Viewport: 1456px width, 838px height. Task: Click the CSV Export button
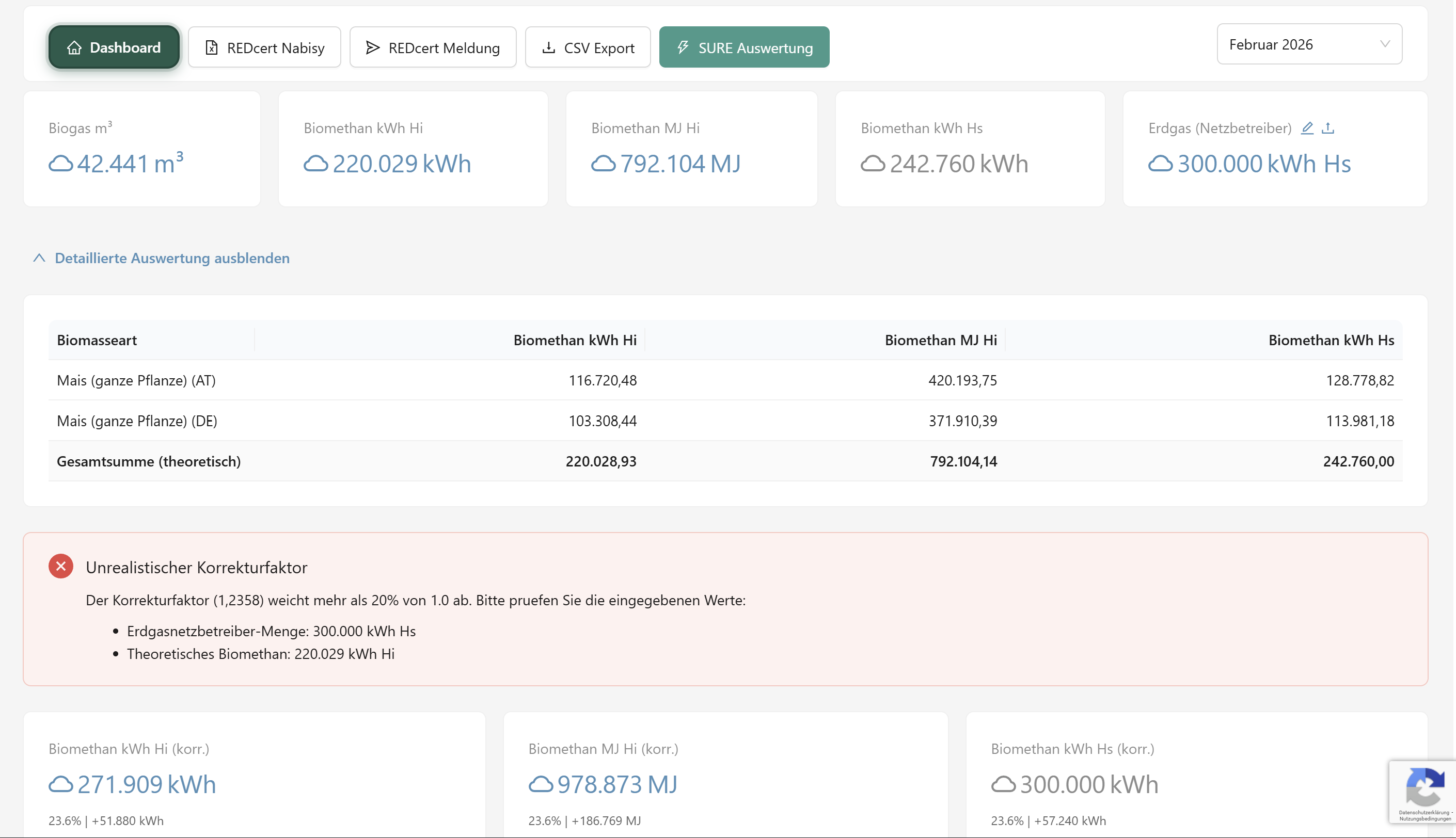coord(587,47)
